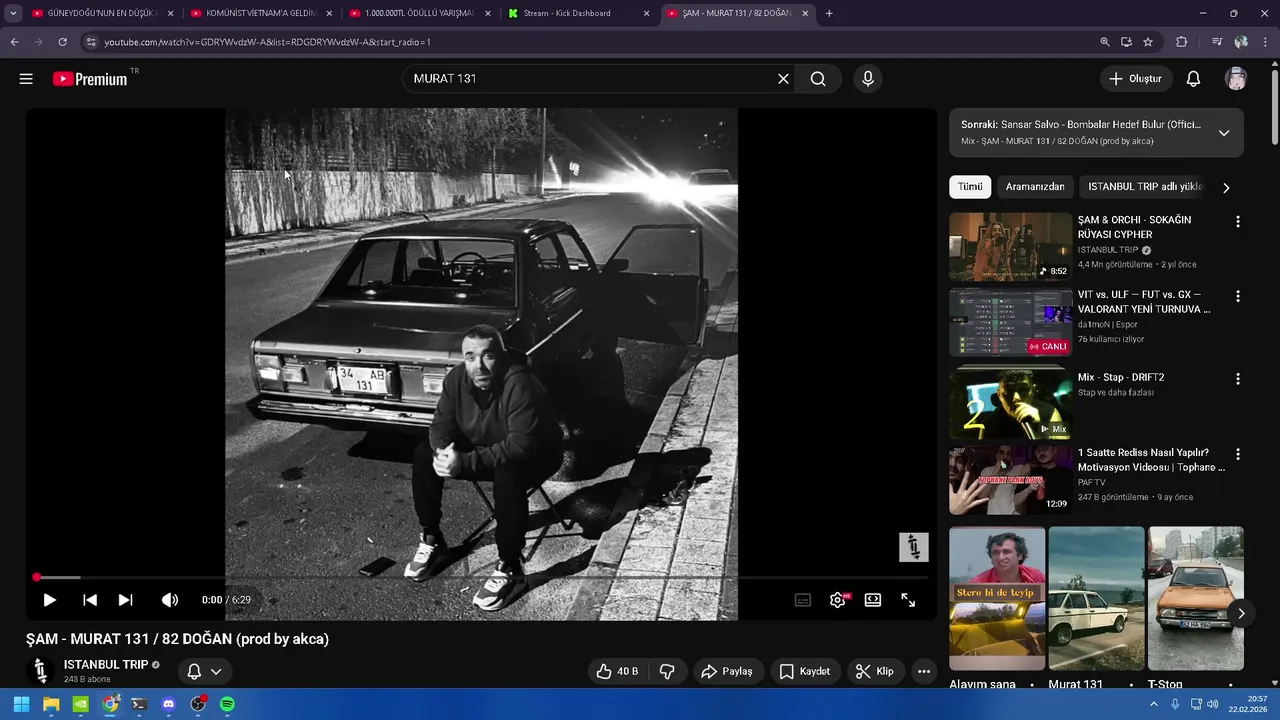Start voice search with microphone
Viewport: 1280px width, 720px height.
point(867,79)
